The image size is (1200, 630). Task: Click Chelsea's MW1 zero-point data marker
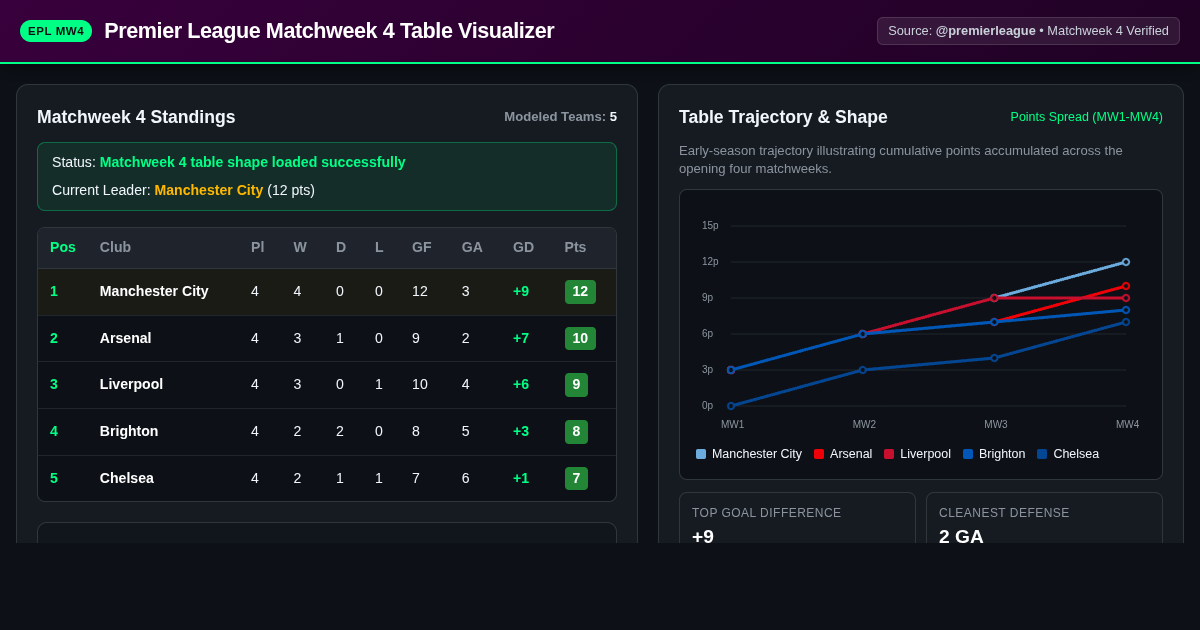click(x=731, y=406)
